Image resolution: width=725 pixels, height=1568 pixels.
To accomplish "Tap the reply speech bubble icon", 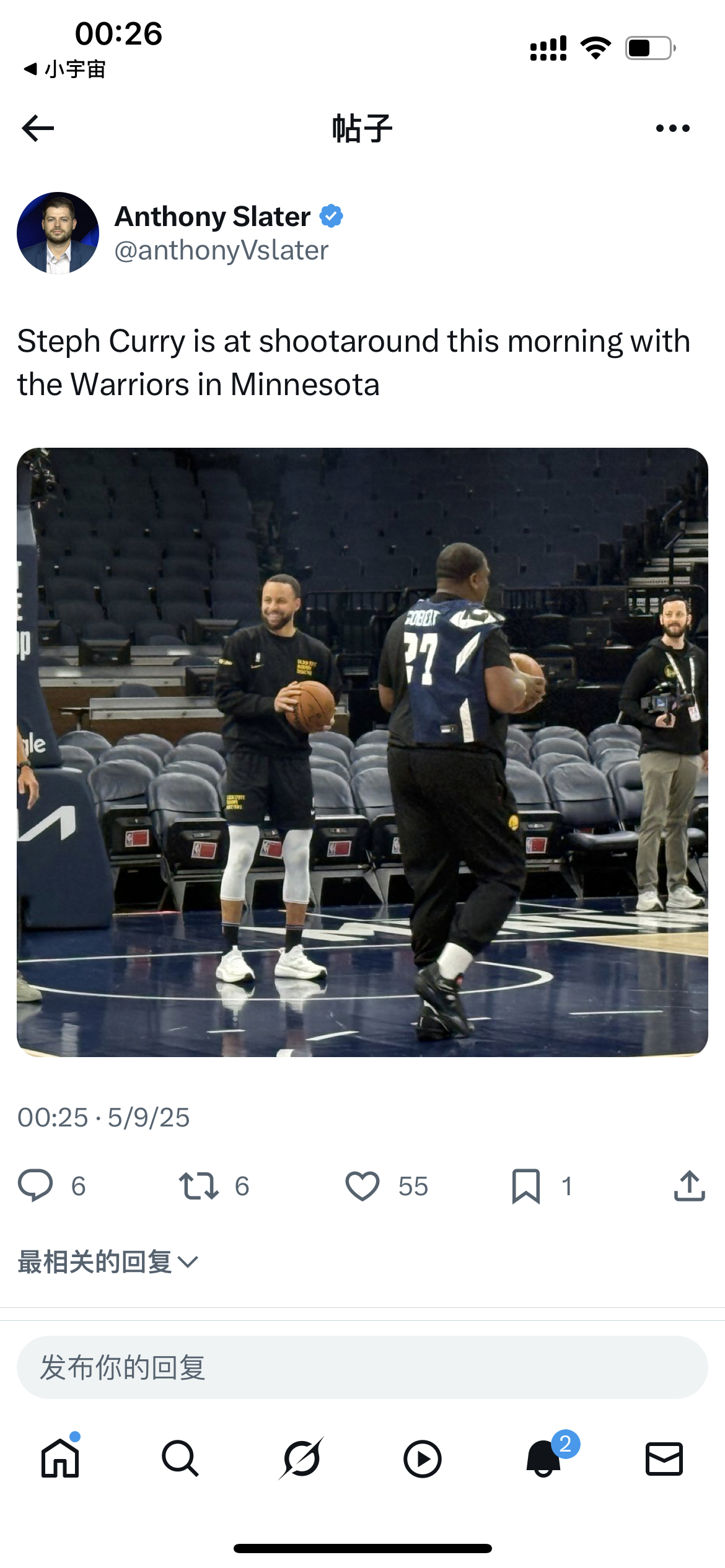I will pyautogui.click(x=35, y=1185).
